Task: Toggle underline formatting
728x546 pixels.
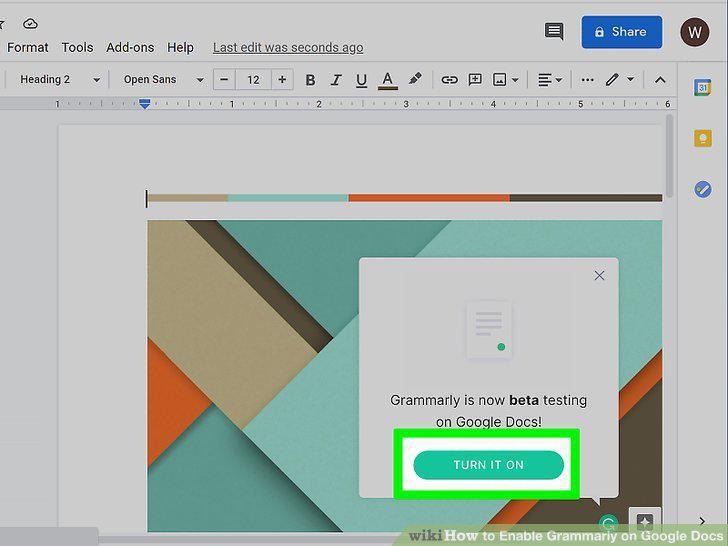Action: click(361, 80)
